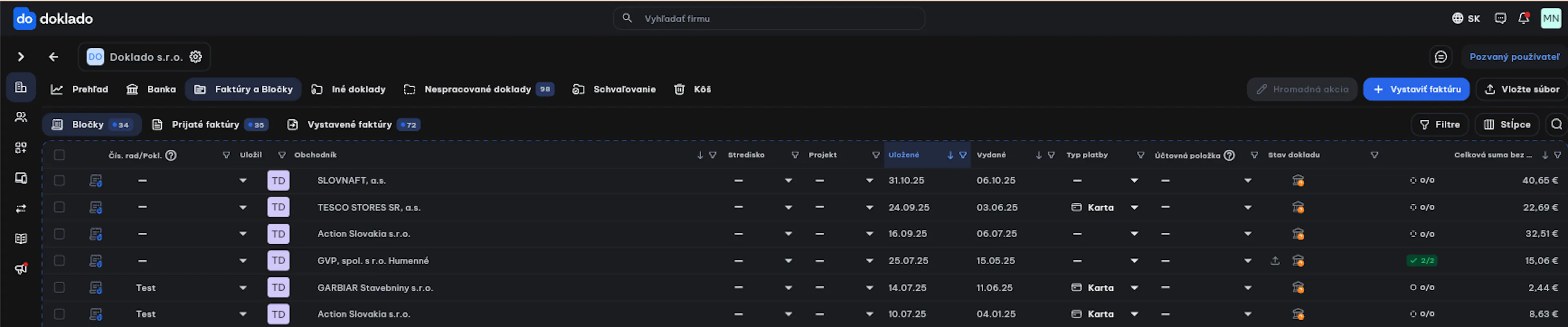Open the comments speech bubble icon

click(x=1440, y=57)
